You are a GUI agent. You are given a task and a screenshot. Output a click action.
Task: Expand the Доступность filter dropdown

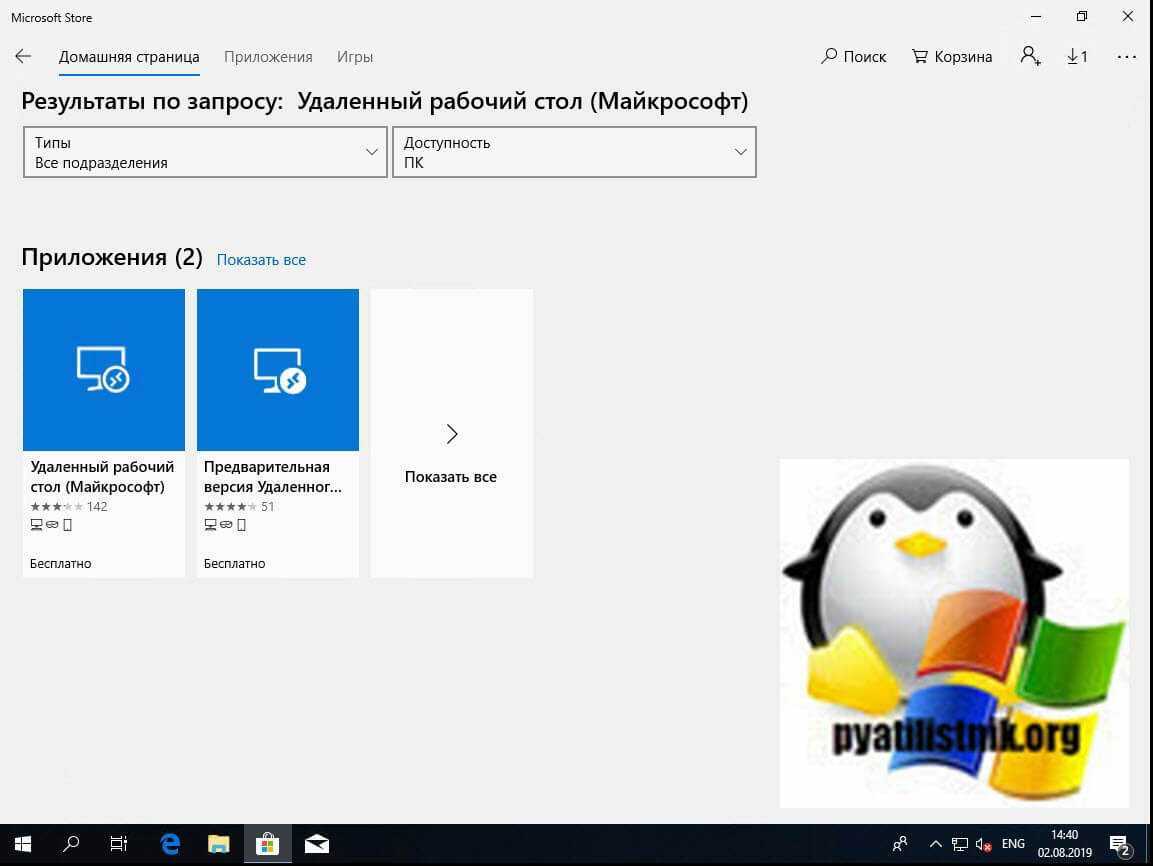pyautogui.click(x=574, y=152)
